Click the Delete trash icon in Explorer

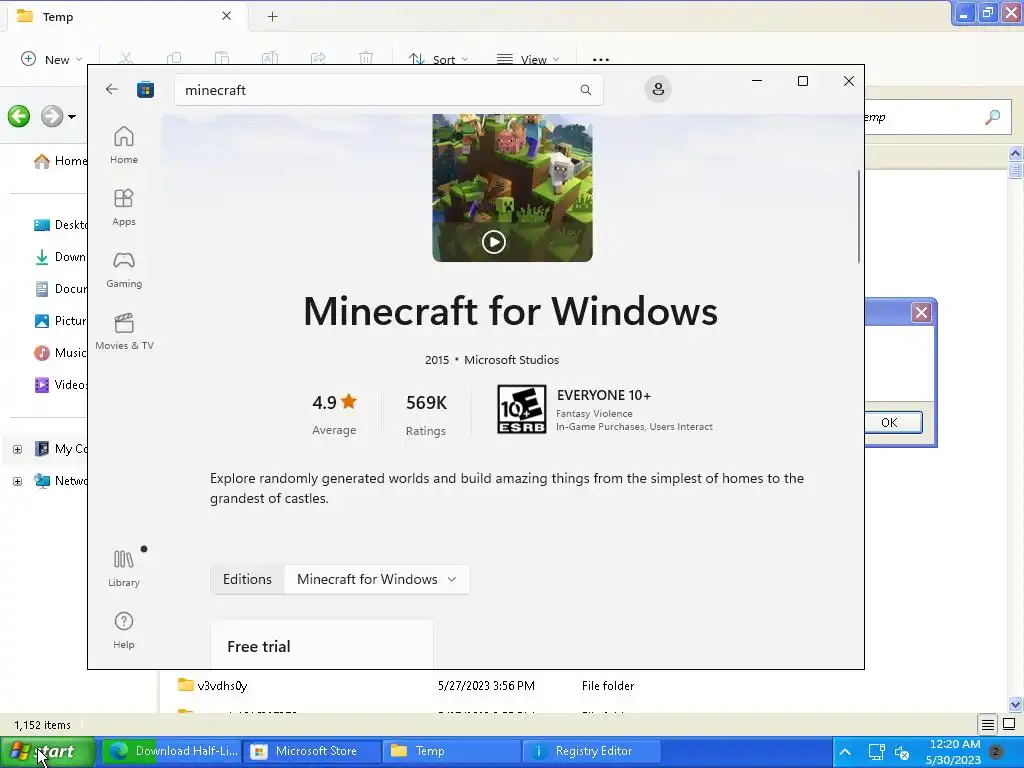366,58
